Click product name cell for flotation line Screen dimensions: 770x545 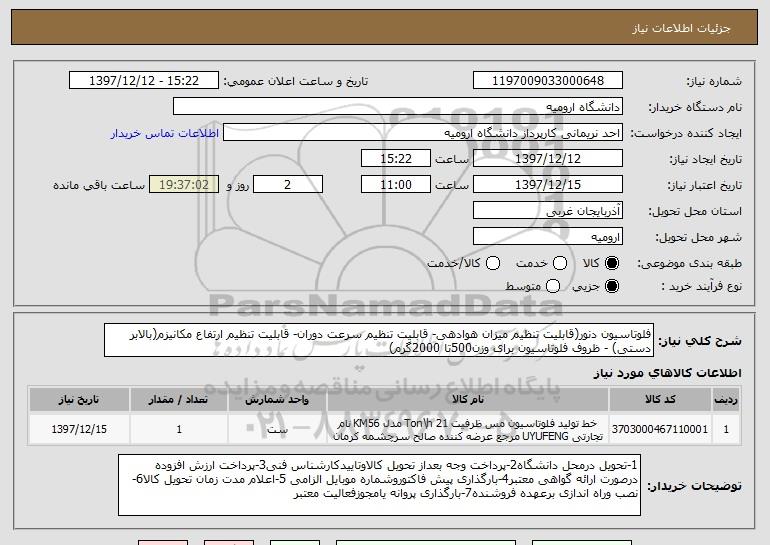468,429
